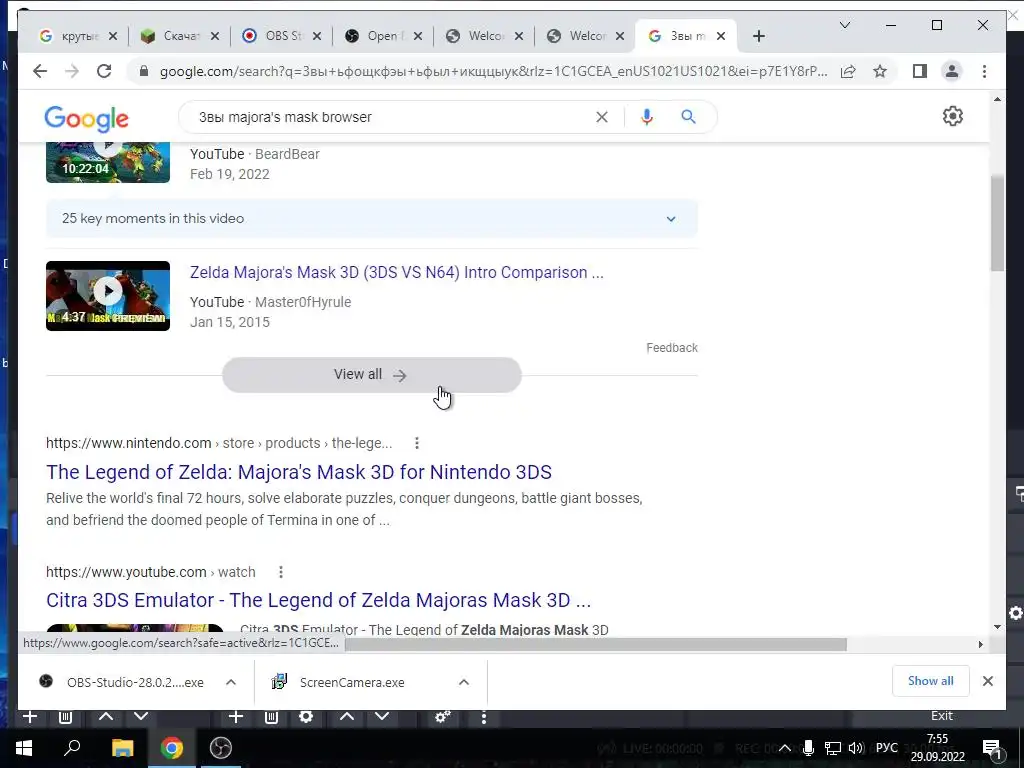Screen dimensions: 1024x768
Task: Open the OBS-Studio-28.0.2 exe download
Action: (x=121, y=682)
